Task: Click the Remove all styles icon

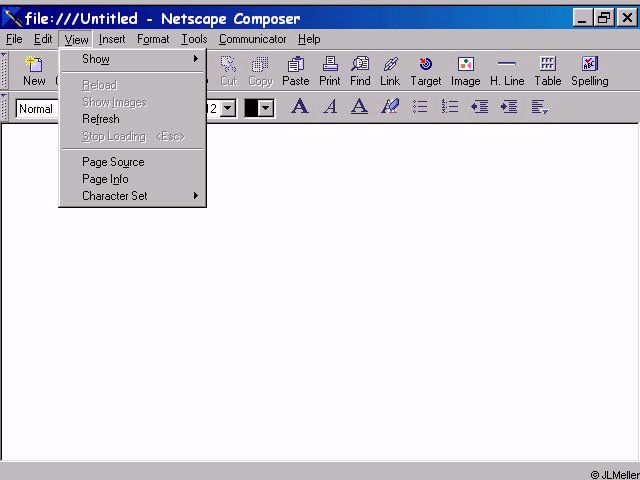Action: [x=390, y=107]
